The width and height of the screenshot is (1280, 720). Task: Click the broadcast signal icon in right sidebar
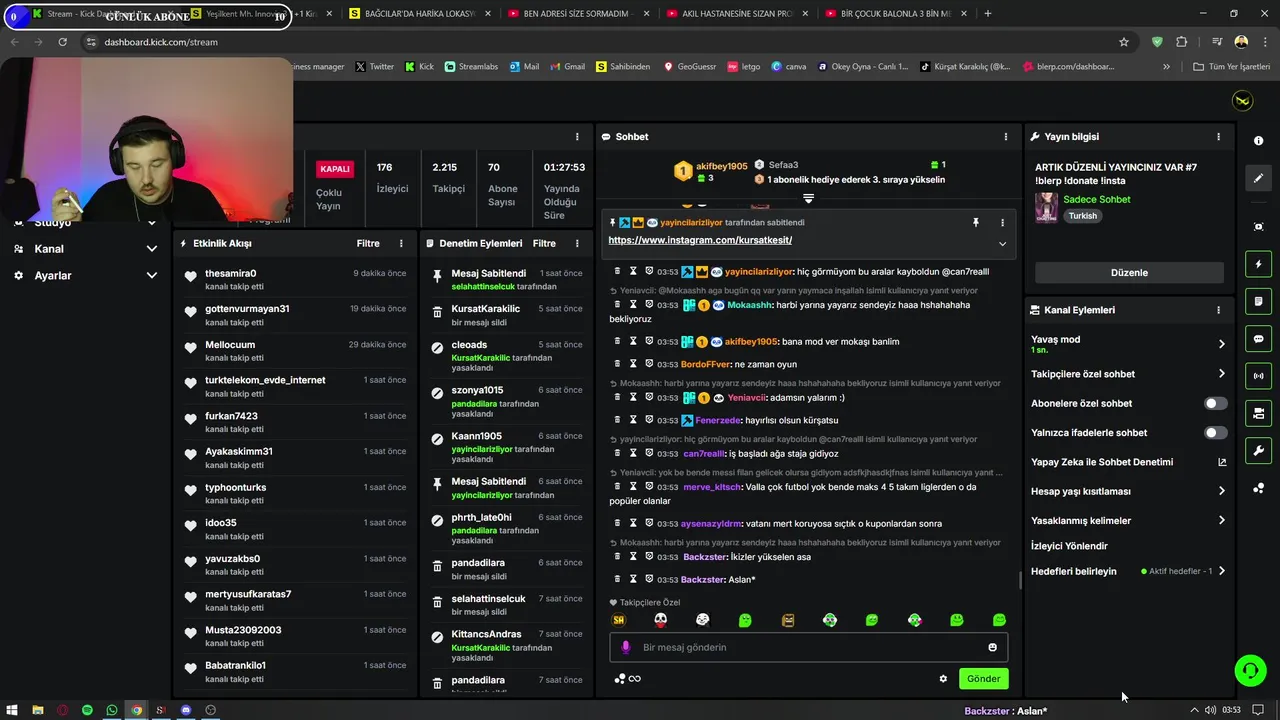[x=1258, y=376]
